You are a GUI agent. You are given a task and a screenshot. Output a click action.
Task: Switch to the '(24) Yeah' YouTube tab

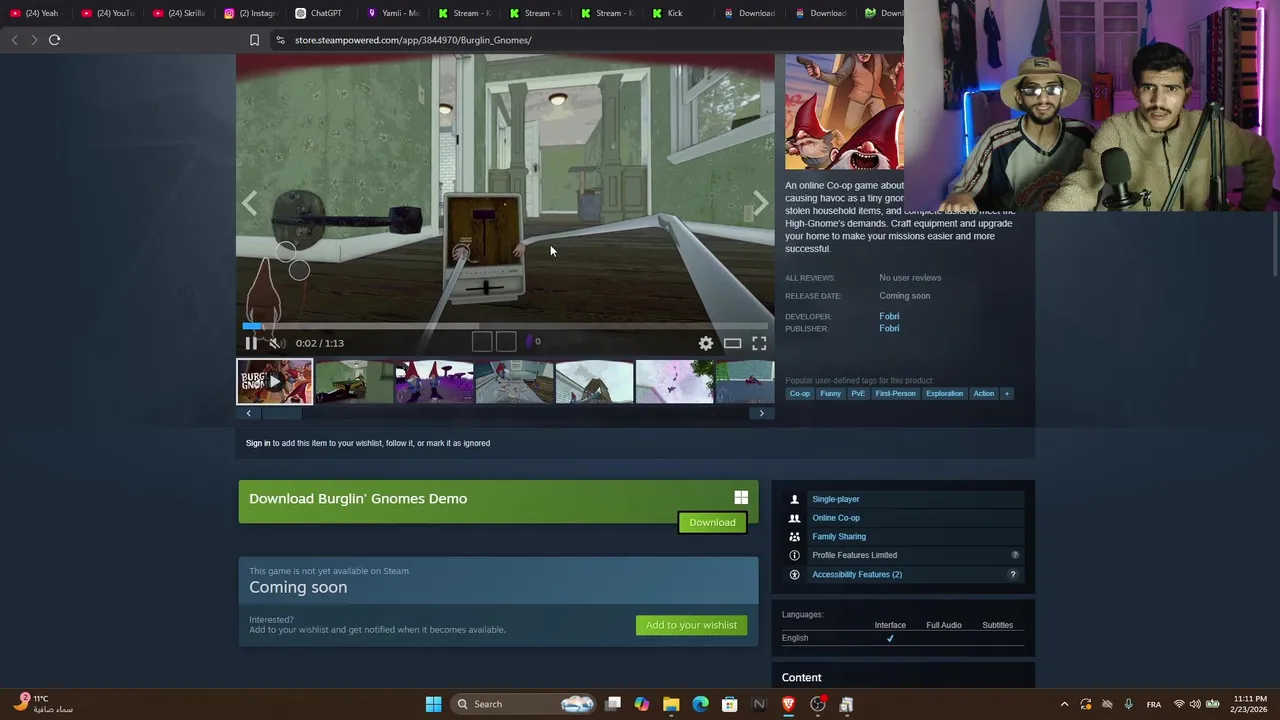(x=35, y=13)
